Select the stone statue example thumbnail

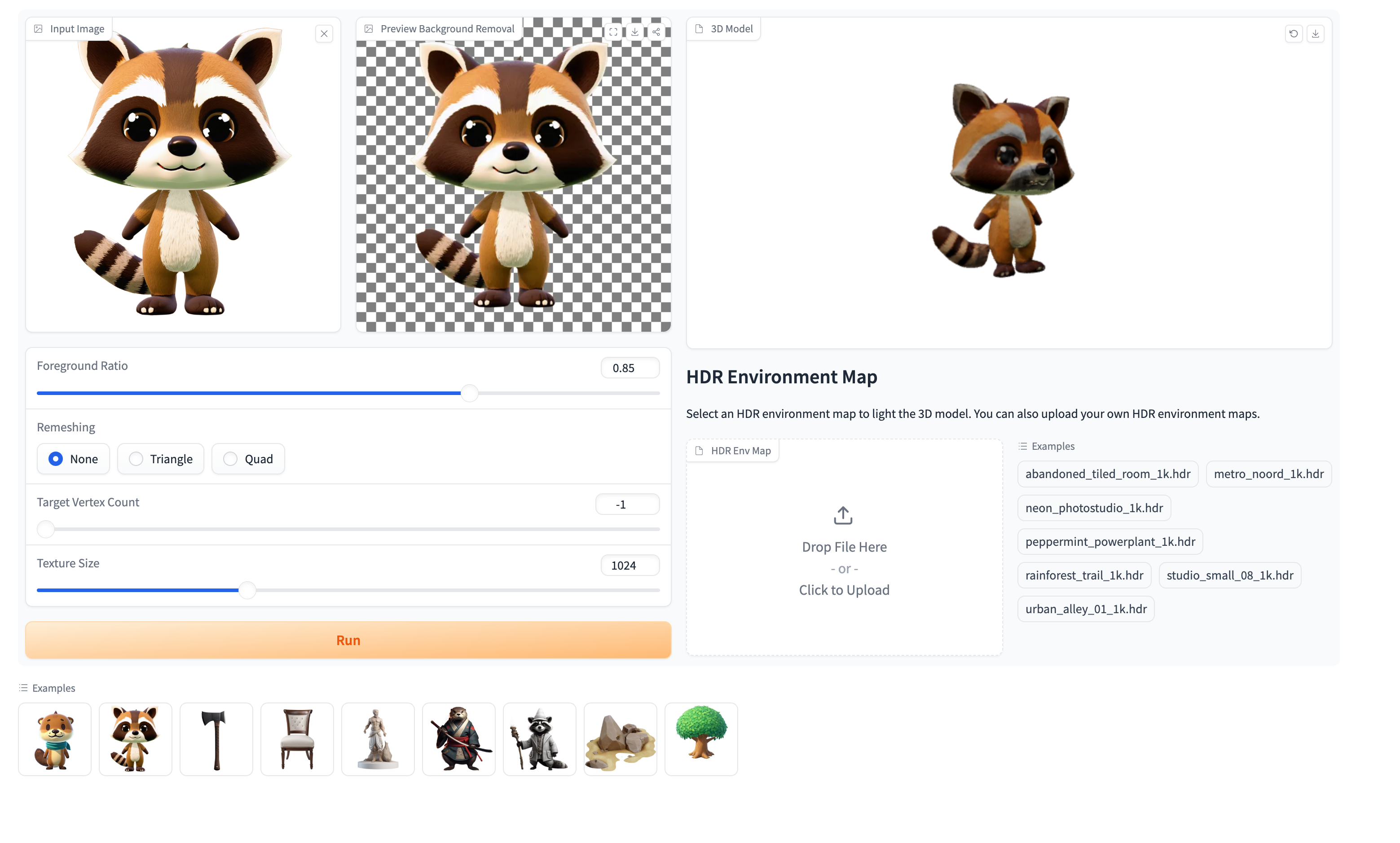(x=378, y=739)
